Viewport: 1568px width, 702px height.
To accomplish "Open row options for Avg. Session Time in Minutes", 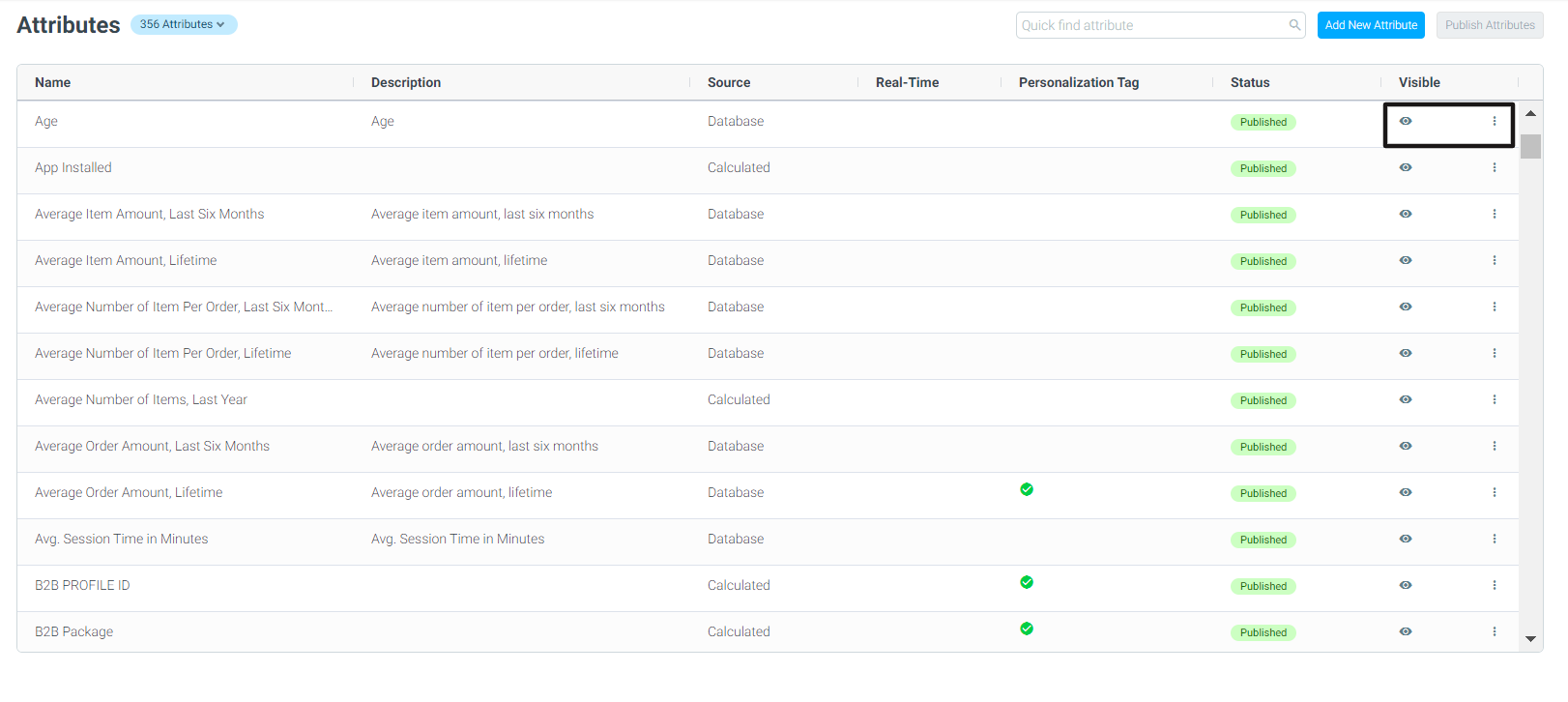I will click(x=1494, y=539).
